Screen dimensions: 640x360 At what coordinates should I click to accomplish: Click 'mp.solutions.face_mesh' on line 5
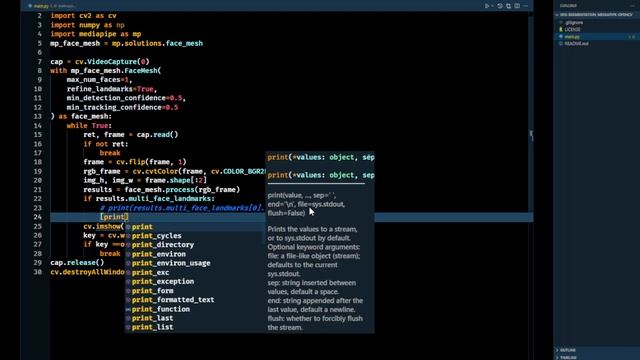(157, 43)
